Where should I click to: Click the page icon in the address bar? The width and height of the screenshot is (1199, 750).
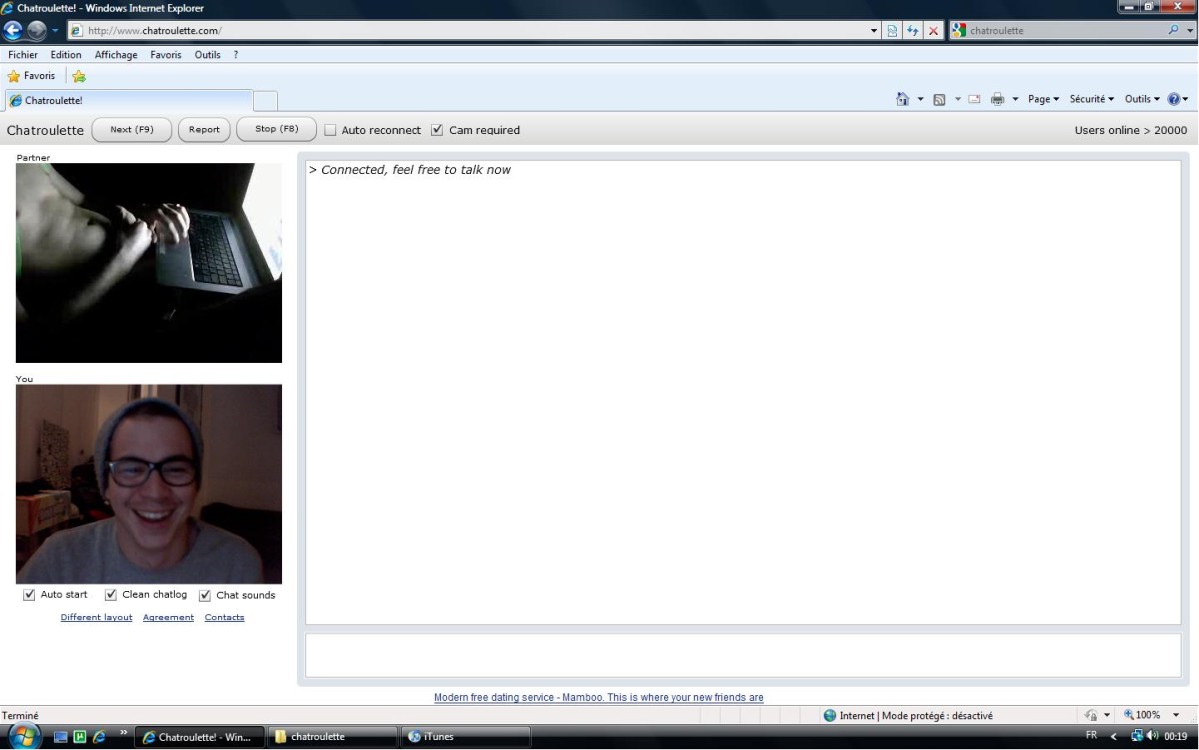click(x=76, y=31)
